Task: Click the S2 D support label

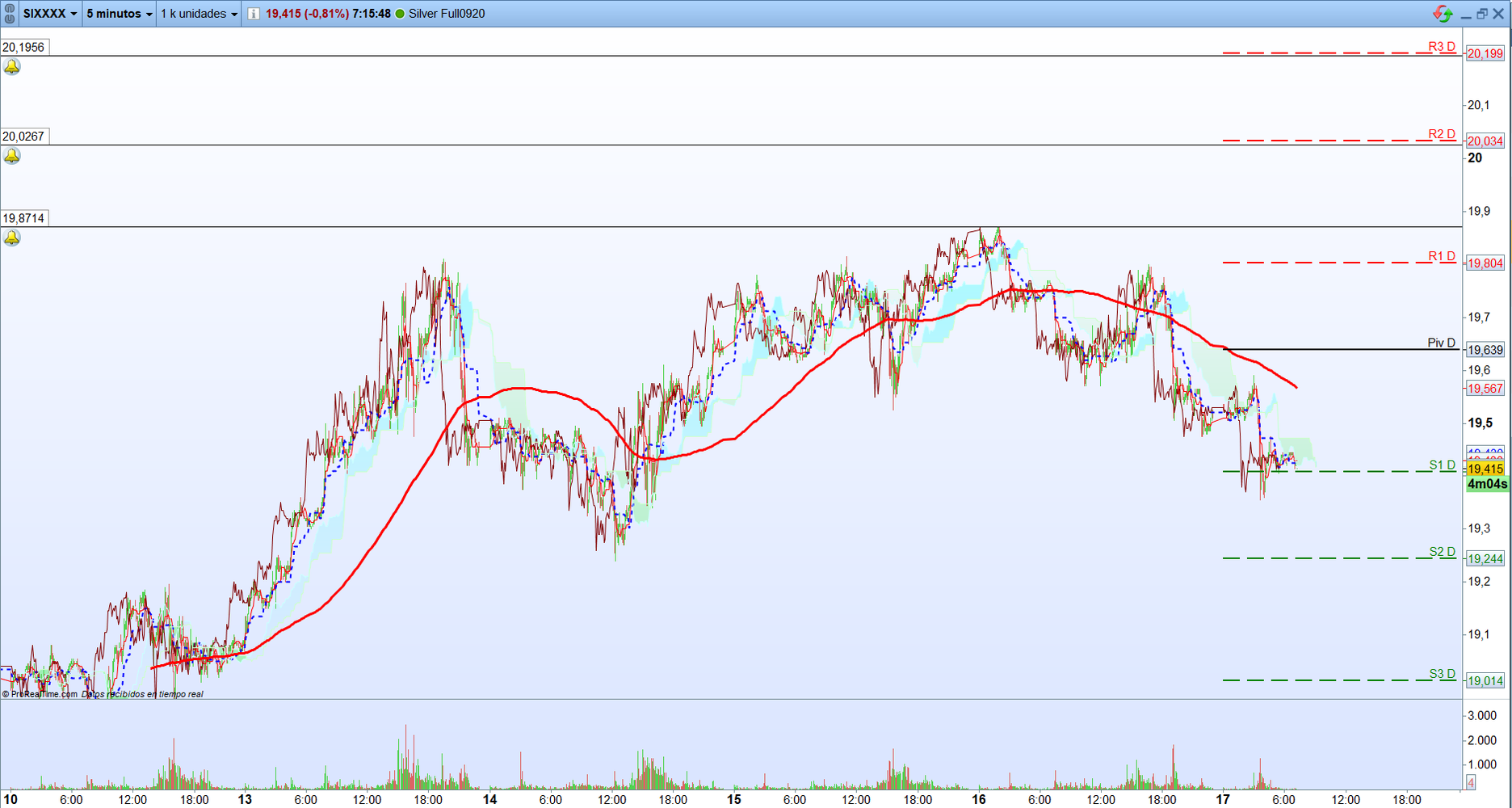Action: tap(1442, 552)
